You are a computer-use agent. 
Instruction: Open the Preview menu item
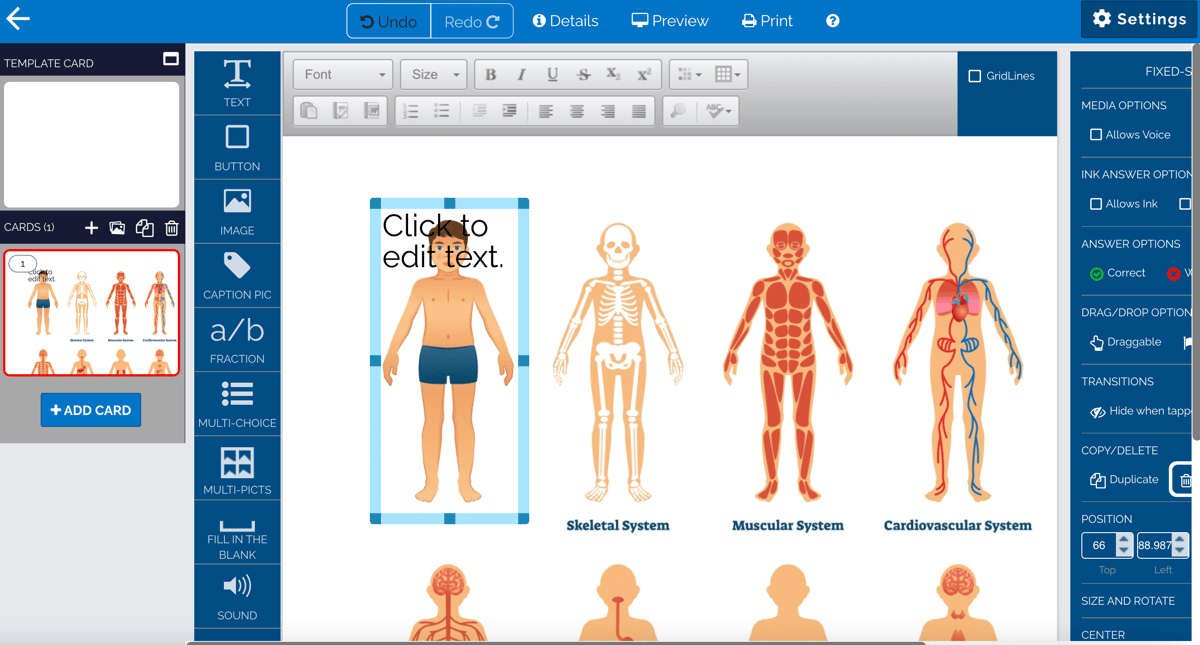point(670,21)
